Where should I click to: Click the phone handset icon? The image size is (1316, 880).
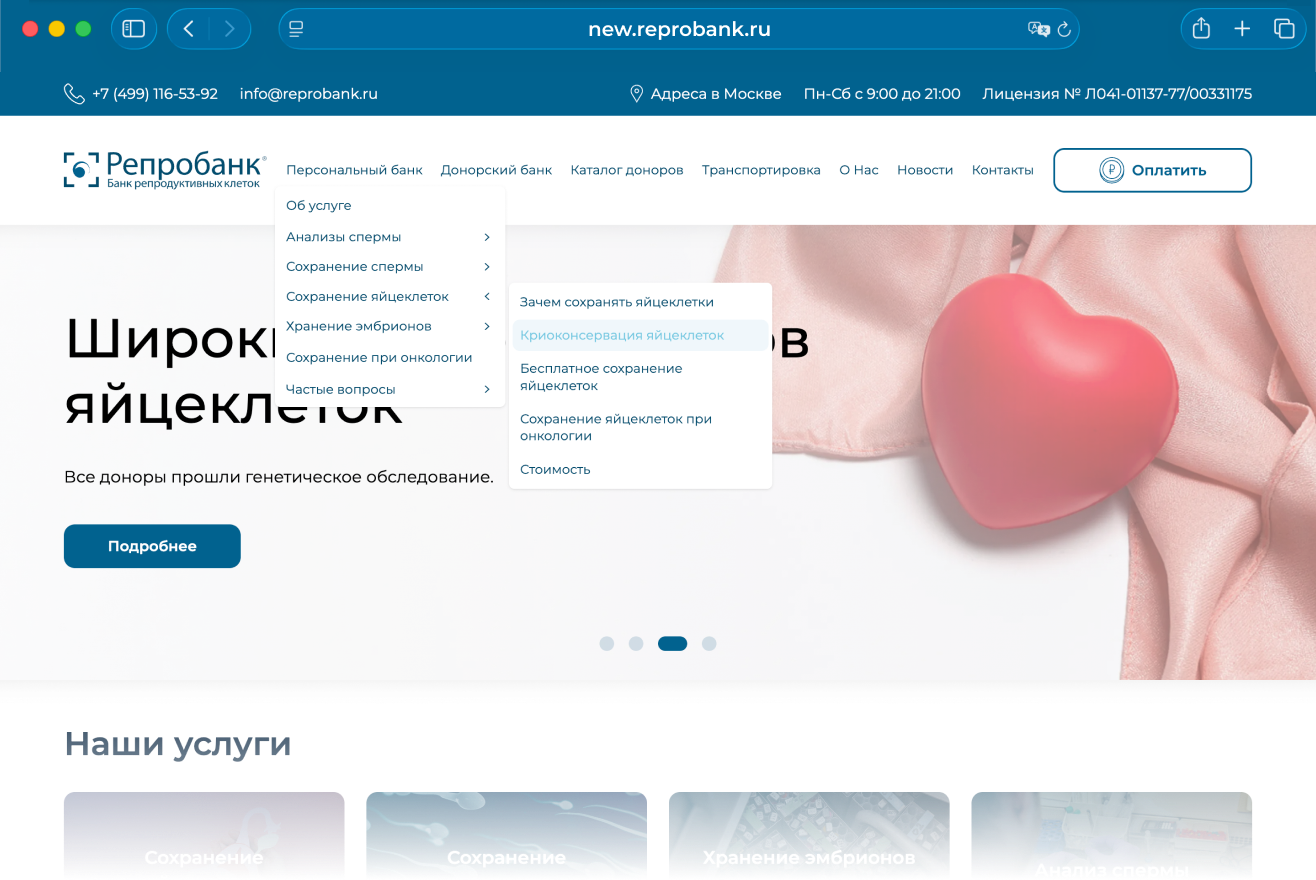coord(74,94)
